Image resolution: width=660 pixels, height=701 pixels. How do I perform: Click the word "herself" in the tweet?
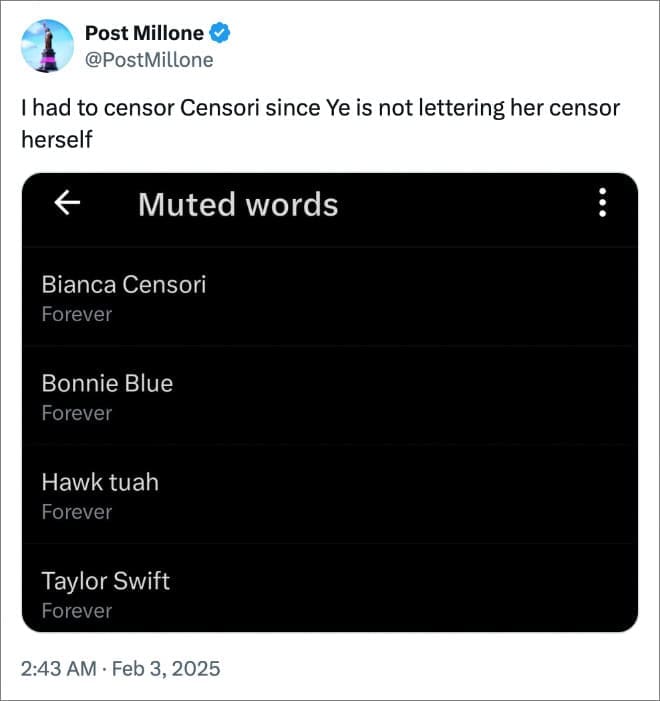56,140
